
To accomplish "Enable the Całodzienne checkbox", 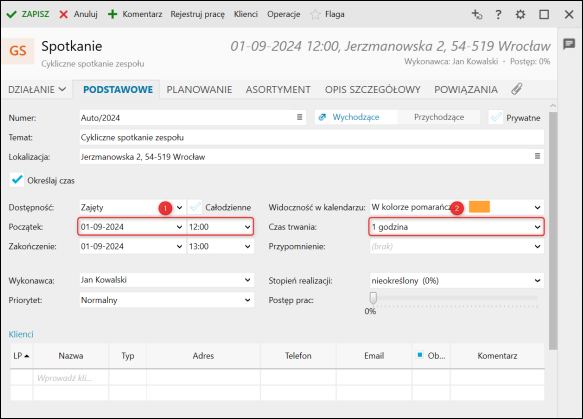I will tap(195, 207).
